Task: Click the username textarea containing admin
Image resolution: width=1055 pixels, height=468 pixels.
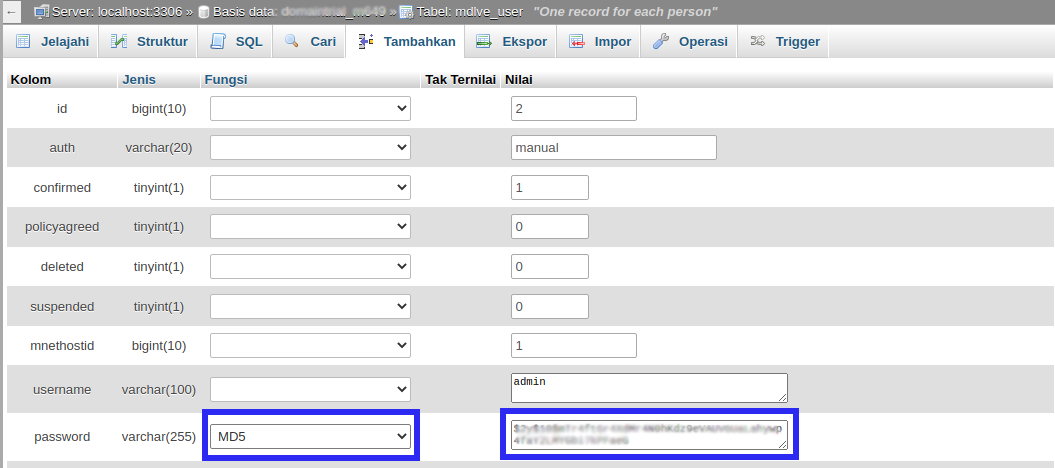Action: point(648,388)
